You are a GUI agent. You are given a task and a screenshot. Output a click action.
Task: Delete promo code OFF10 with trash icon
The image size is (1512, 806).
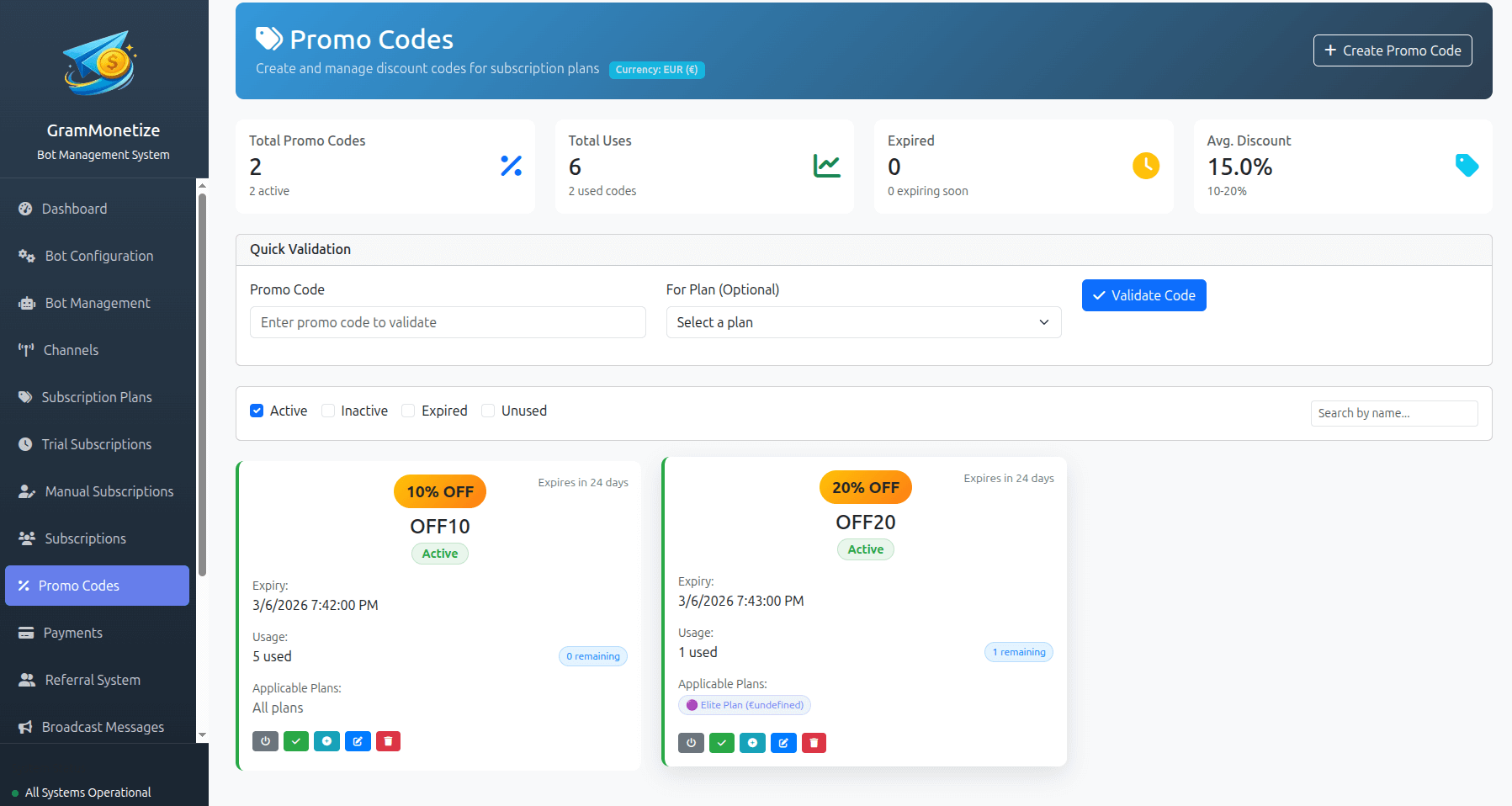pyautogui.click(x=388, y=741)
